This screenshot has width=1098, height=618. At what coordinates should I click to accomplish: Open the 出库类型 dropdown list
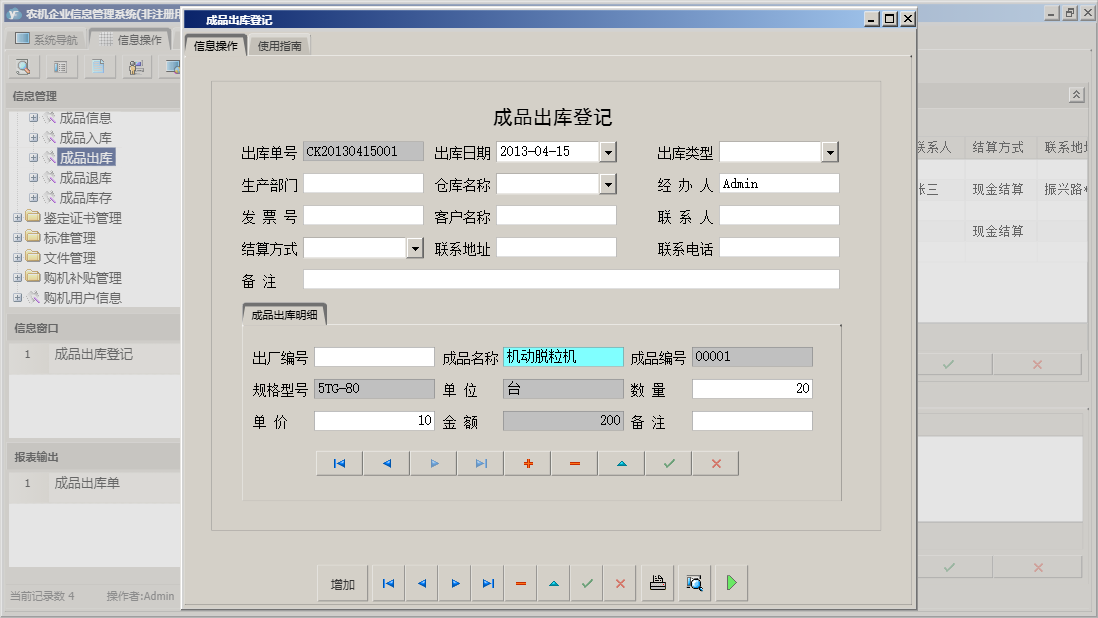(x=831, y=151)
